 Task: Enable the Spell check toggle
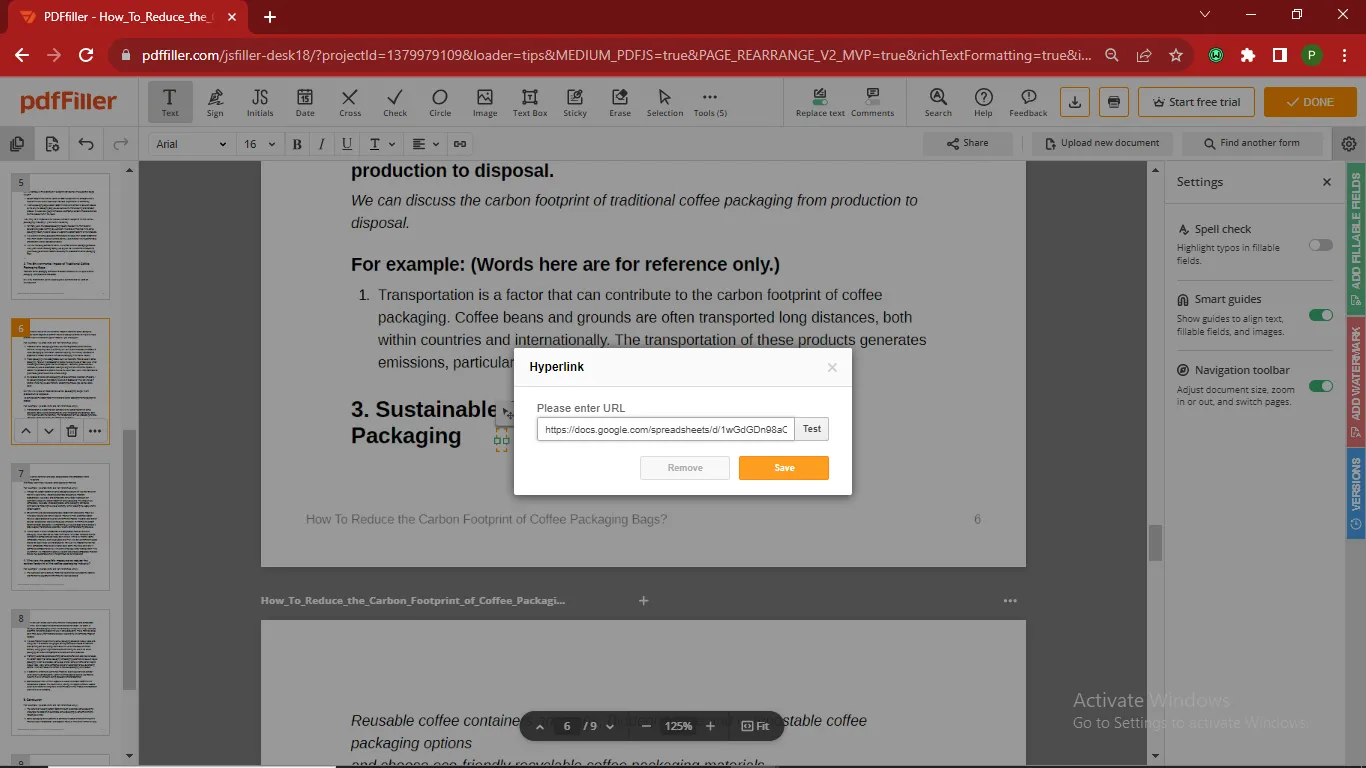tap(1320, 245)
